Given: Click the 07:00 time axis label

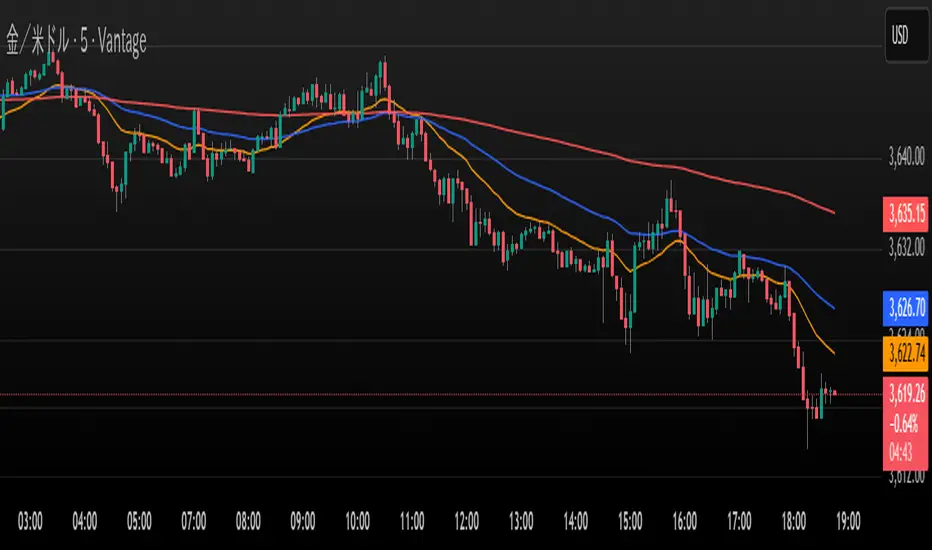Looking at the screenshot, I should pyautogui.click(x=194, y=521).
